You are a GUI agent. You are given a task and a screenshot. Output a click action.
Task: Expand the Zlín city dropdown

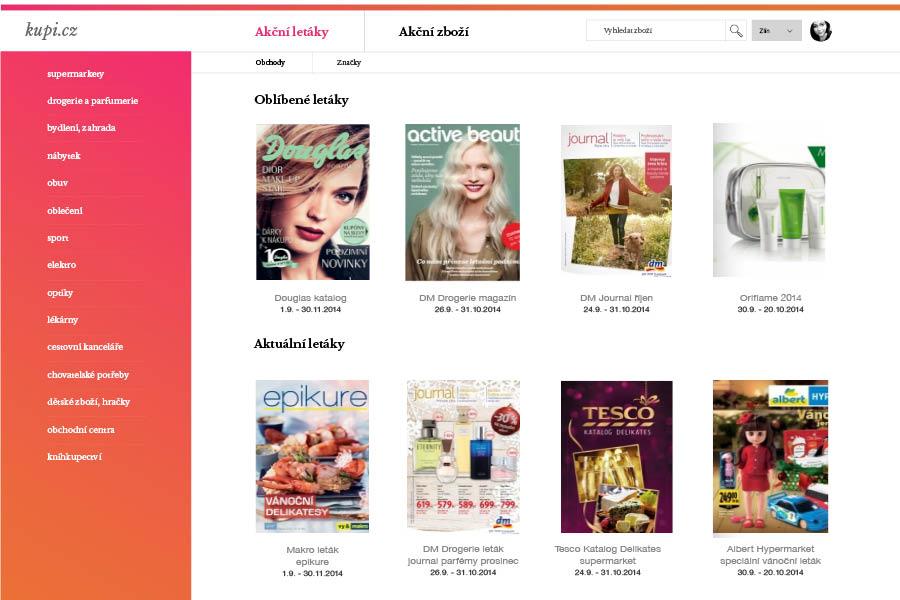(x=777, y=30)
